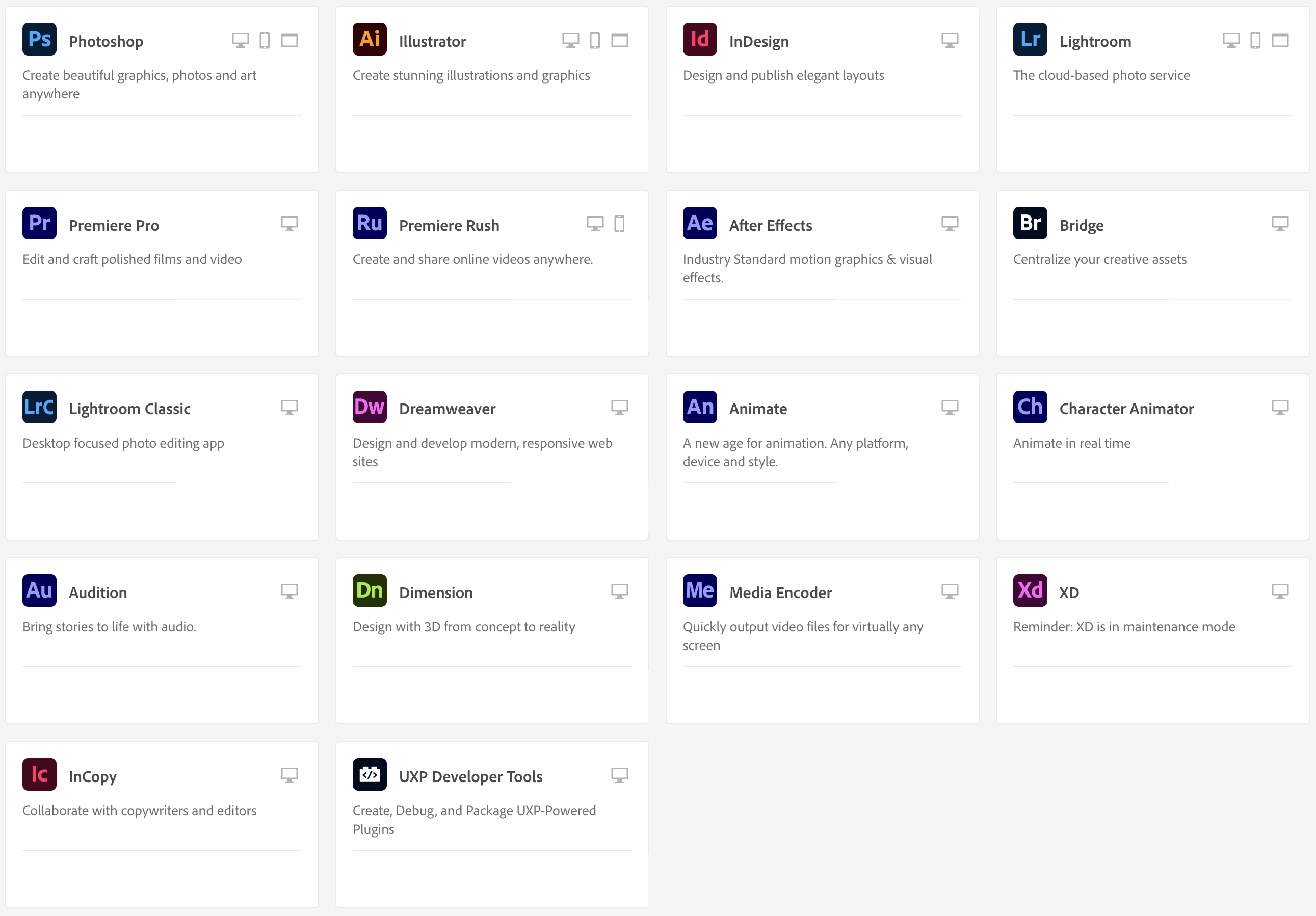Click XD's desktop platform icon
Viewport: 1316px width, 916px height.
tap(1280, 591)
